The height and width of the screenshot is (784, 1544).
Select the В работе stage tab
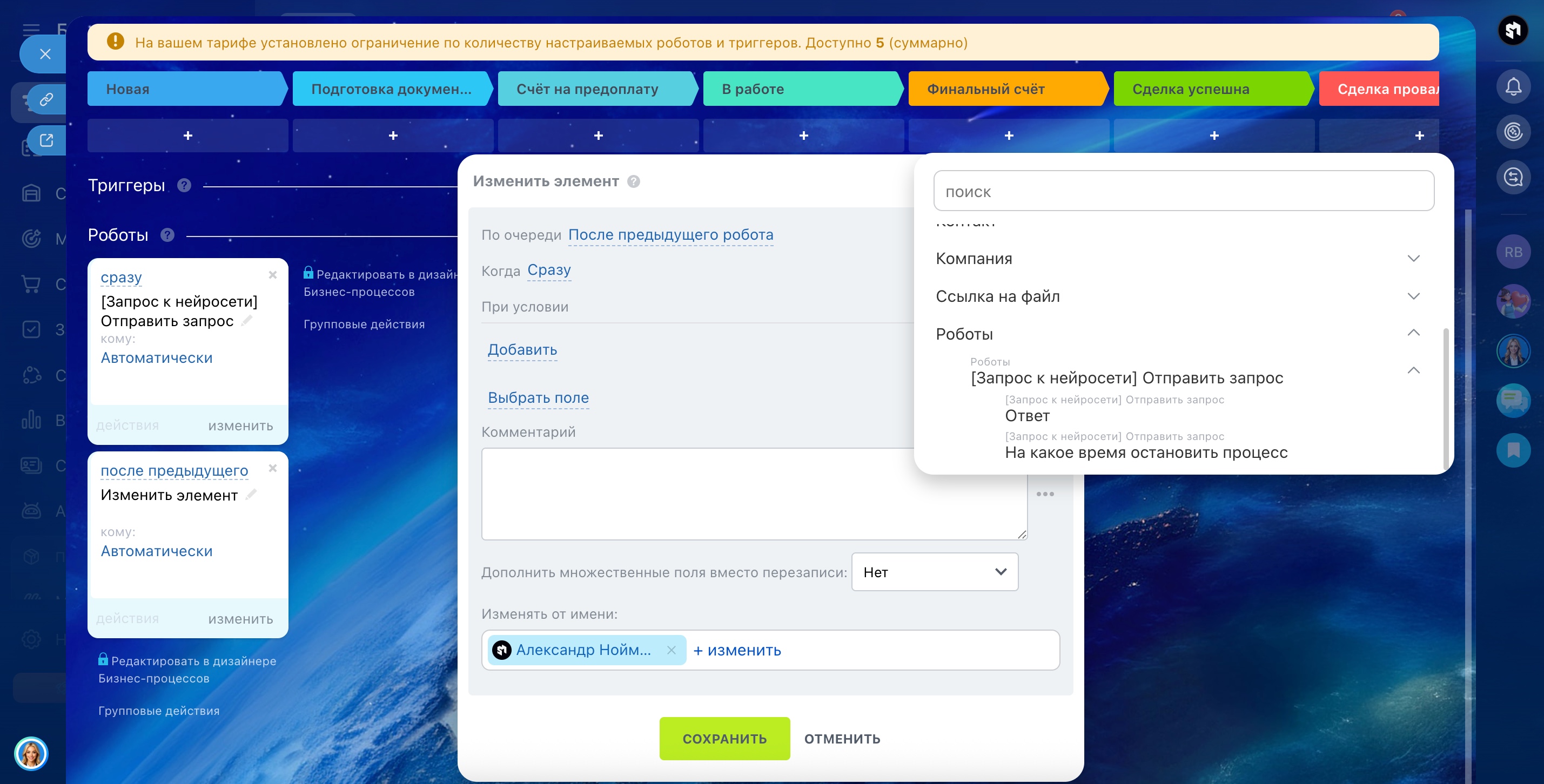pyautogui.click(x=801, y=89)
